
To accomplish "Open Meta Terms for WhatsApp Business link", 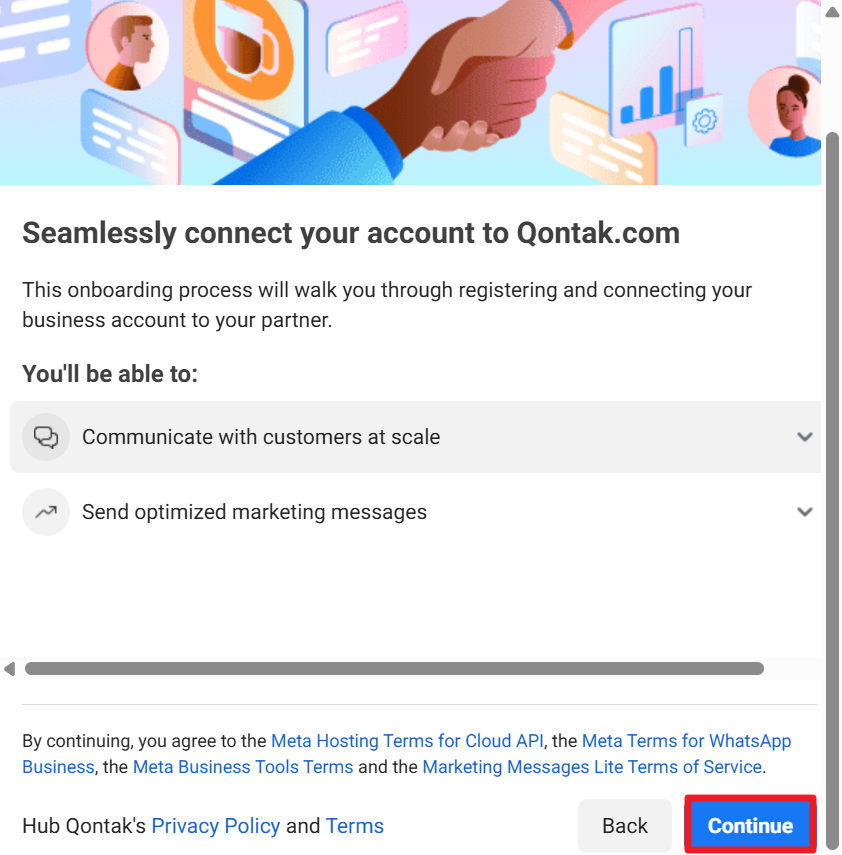I will click(x=686, y=740).
